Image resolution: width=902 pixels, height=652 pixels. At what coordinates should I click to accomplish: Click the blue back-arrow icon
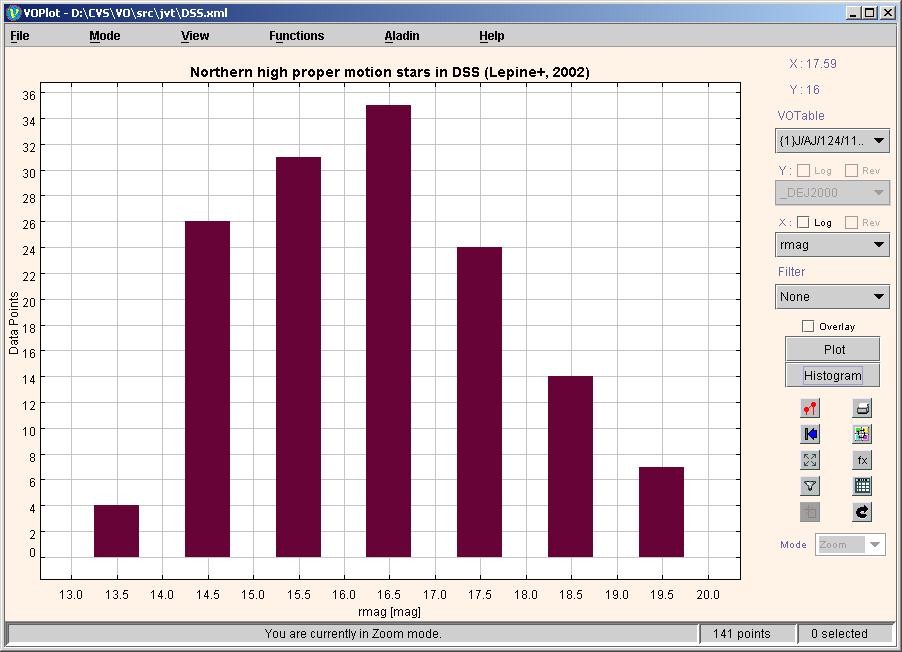[810, 434]
